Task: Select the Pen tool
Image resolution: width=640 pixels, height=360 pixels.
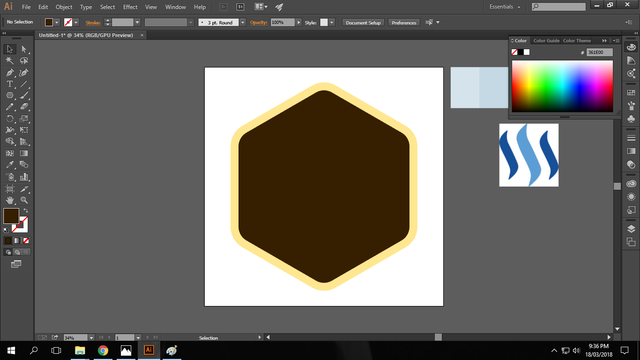Action: click(x=9, y=73)
